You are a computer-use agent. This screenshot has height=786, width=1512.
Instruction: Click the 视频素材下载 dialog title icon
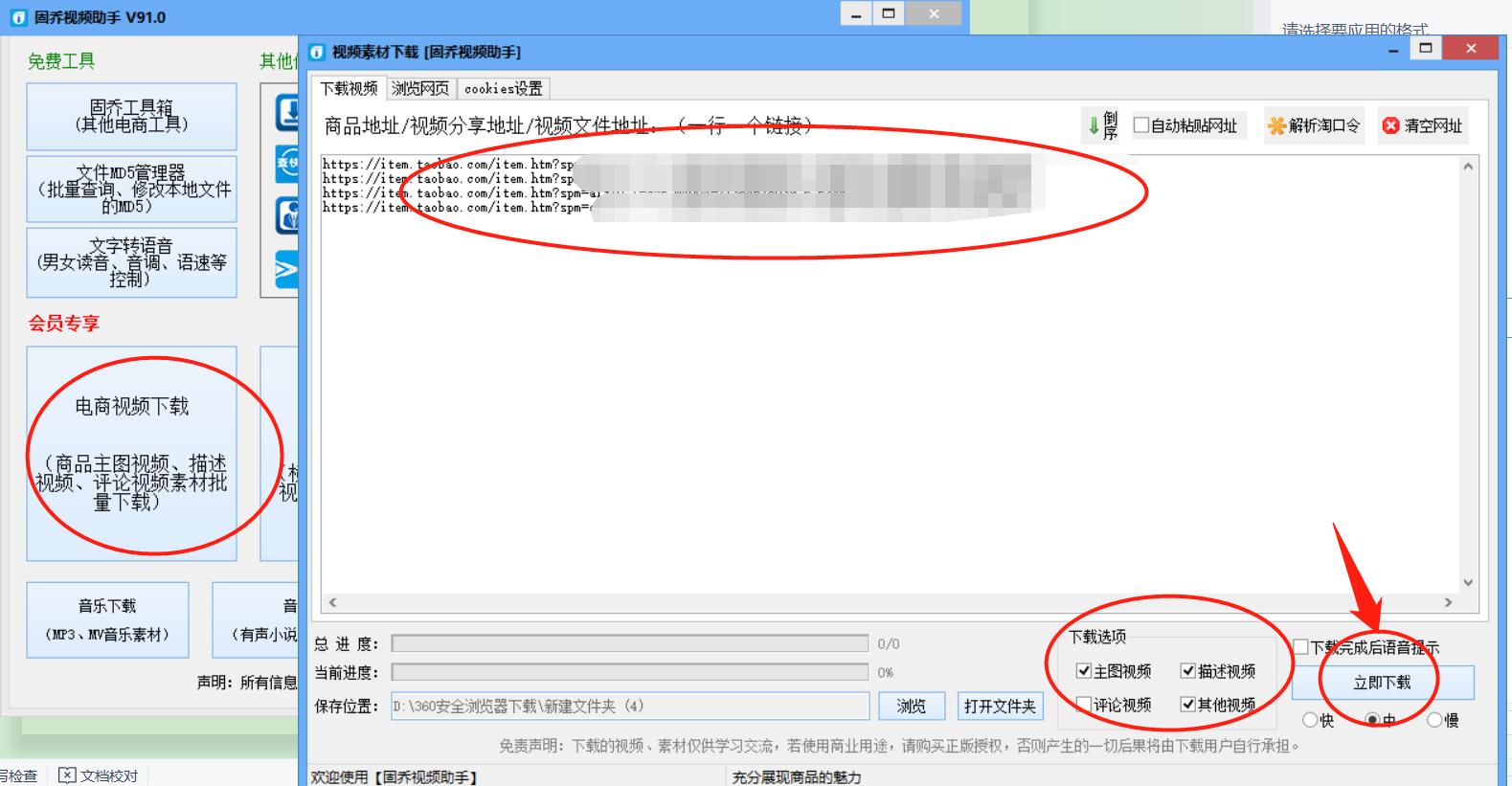tap(318, 52)
